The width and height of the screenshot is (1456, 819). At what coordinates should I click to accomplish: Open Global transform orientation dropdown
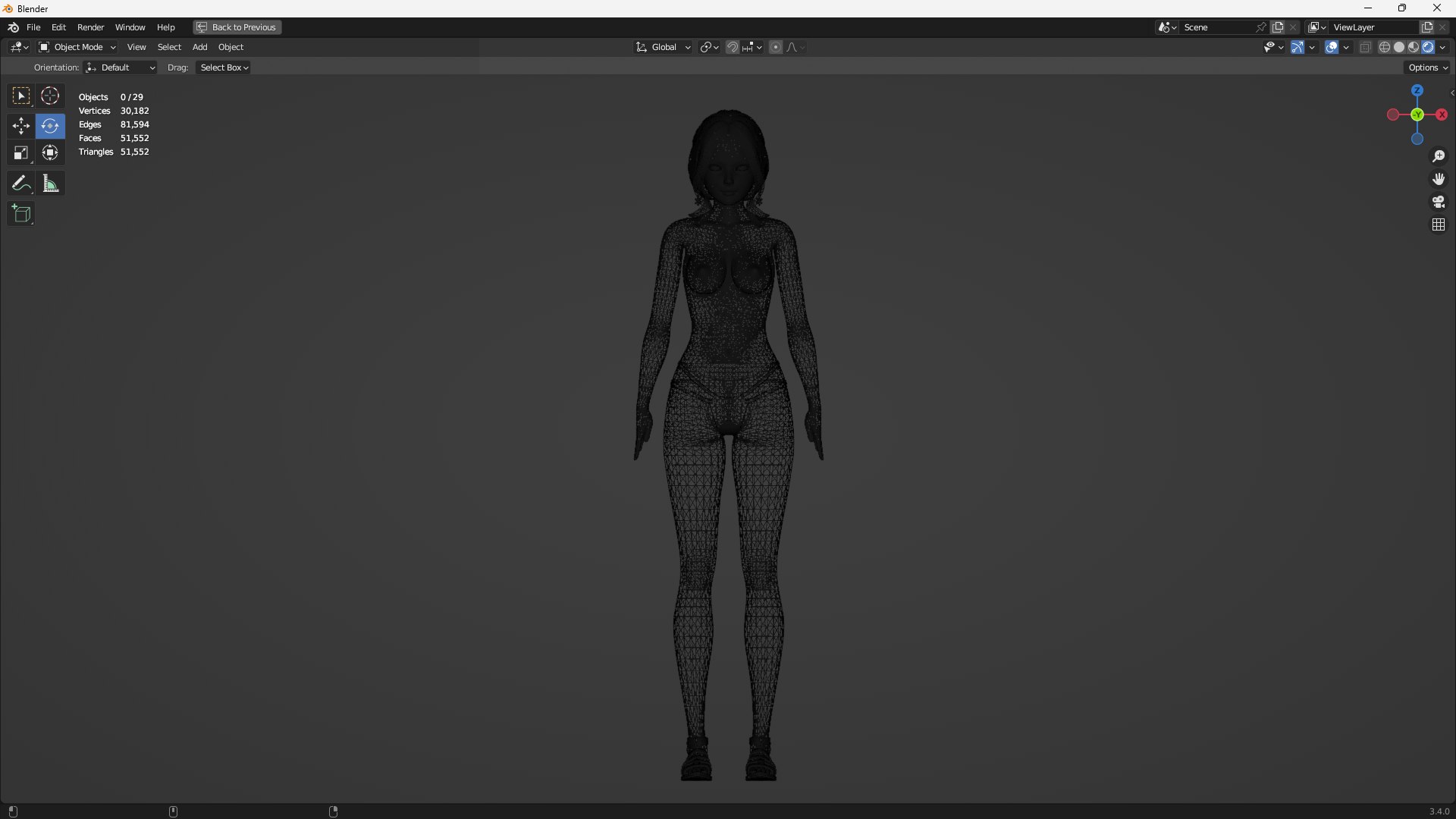click(664, 47)
